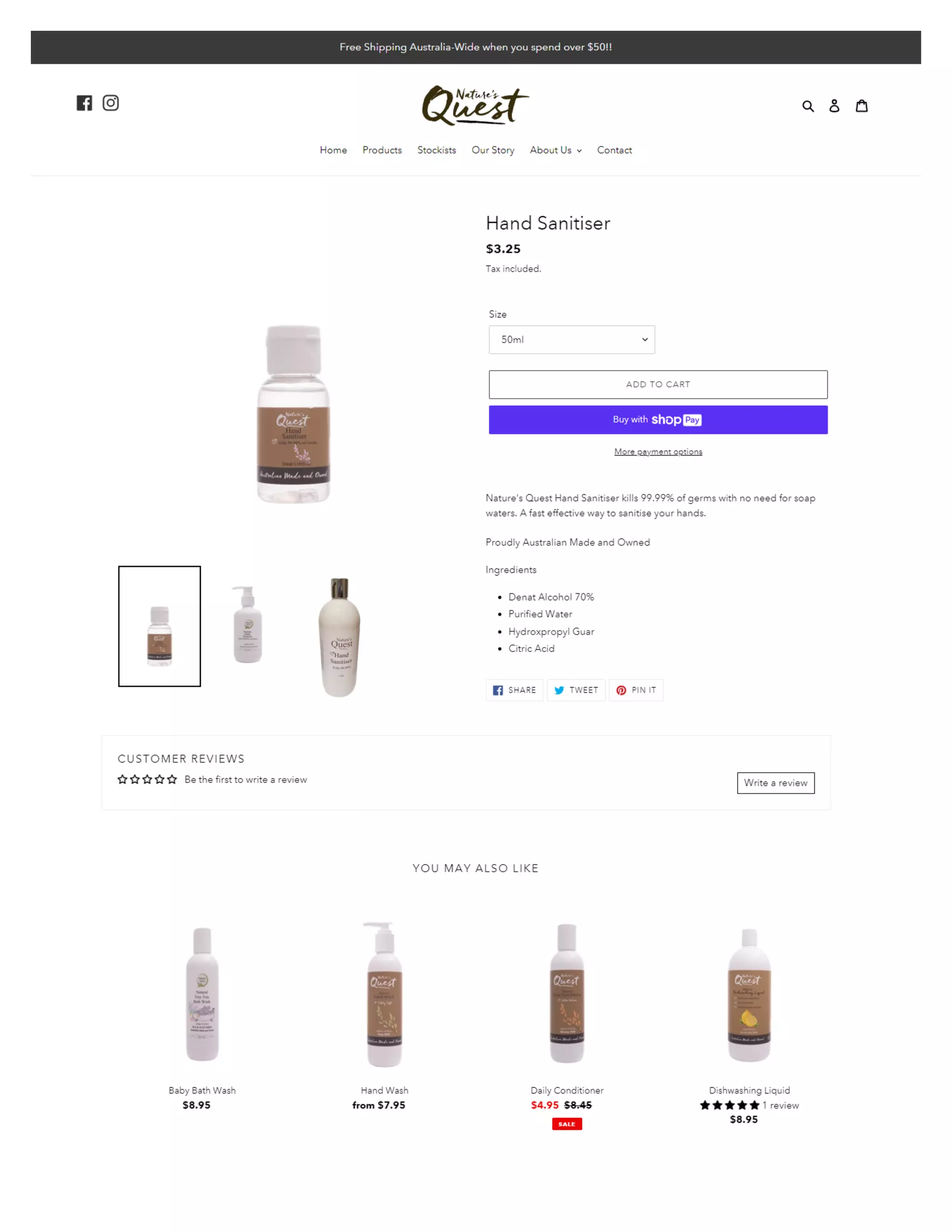Open the Facebook page icon

pyautogui.click(x=84, y=103)
